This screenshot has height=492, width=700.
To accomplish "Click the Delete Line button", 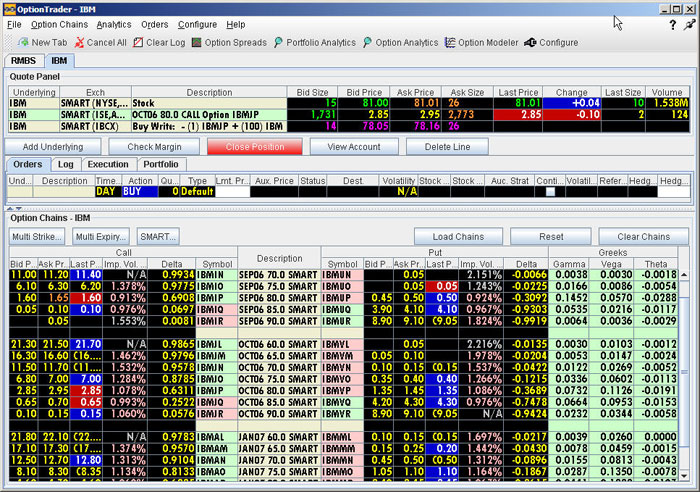I will [447, 147].
